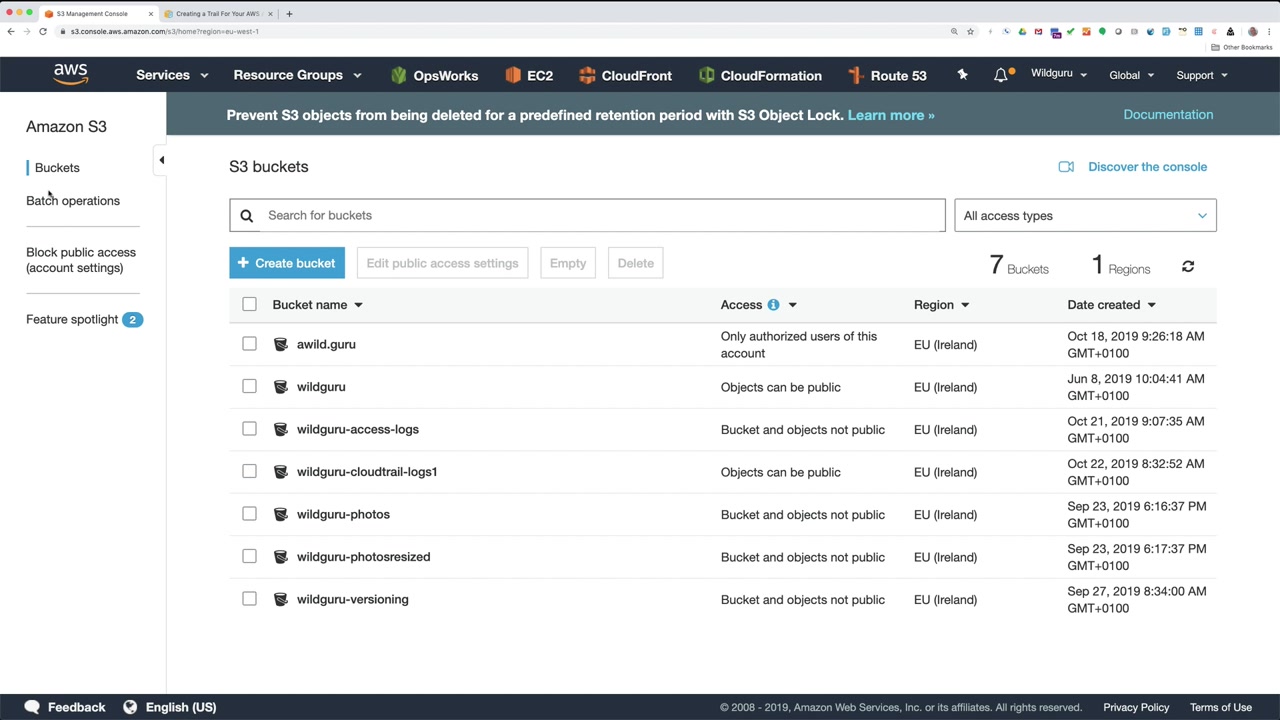Open Block public access account settings

(x=81, y=260)
